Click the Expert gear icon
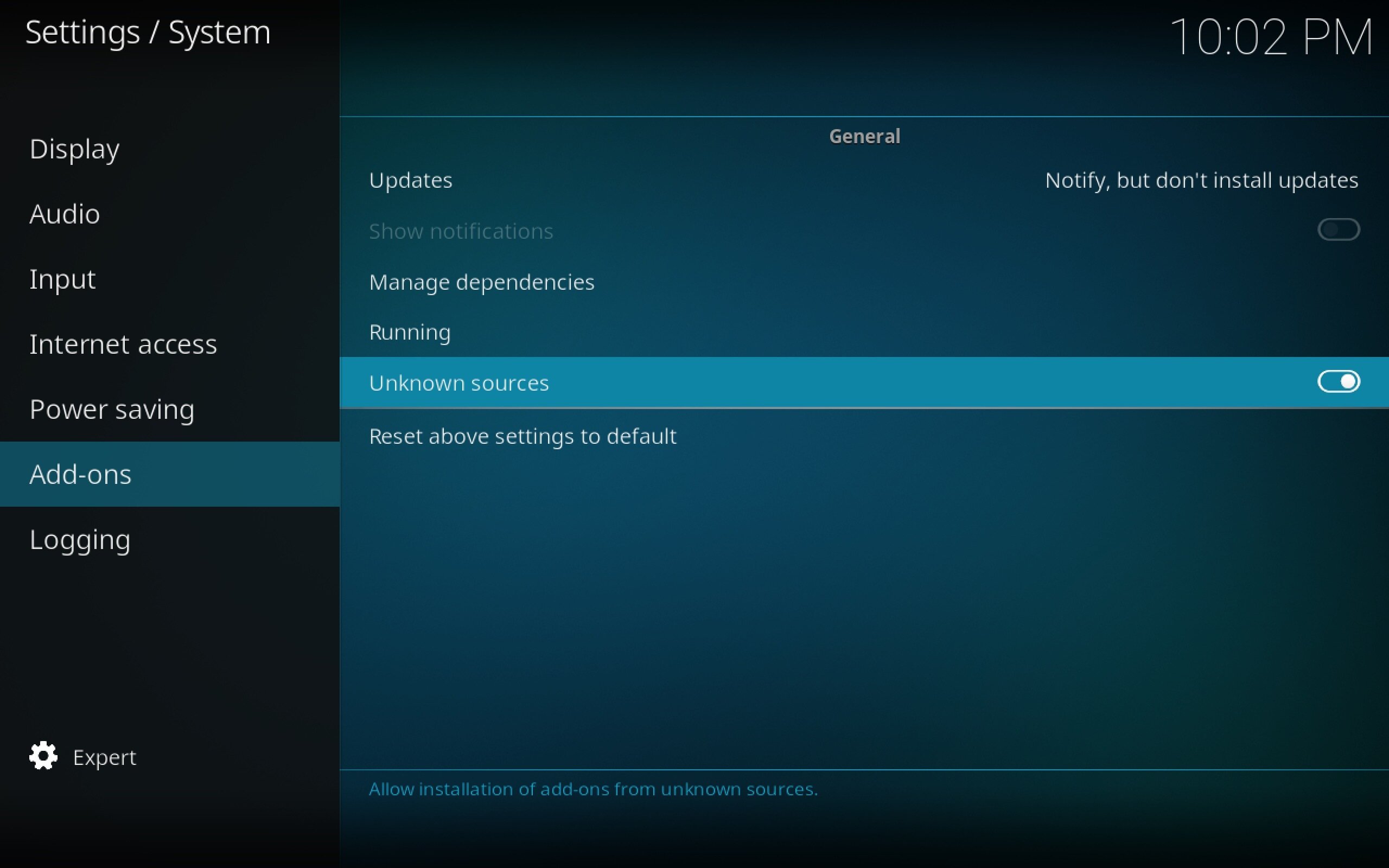 (43, 756)
